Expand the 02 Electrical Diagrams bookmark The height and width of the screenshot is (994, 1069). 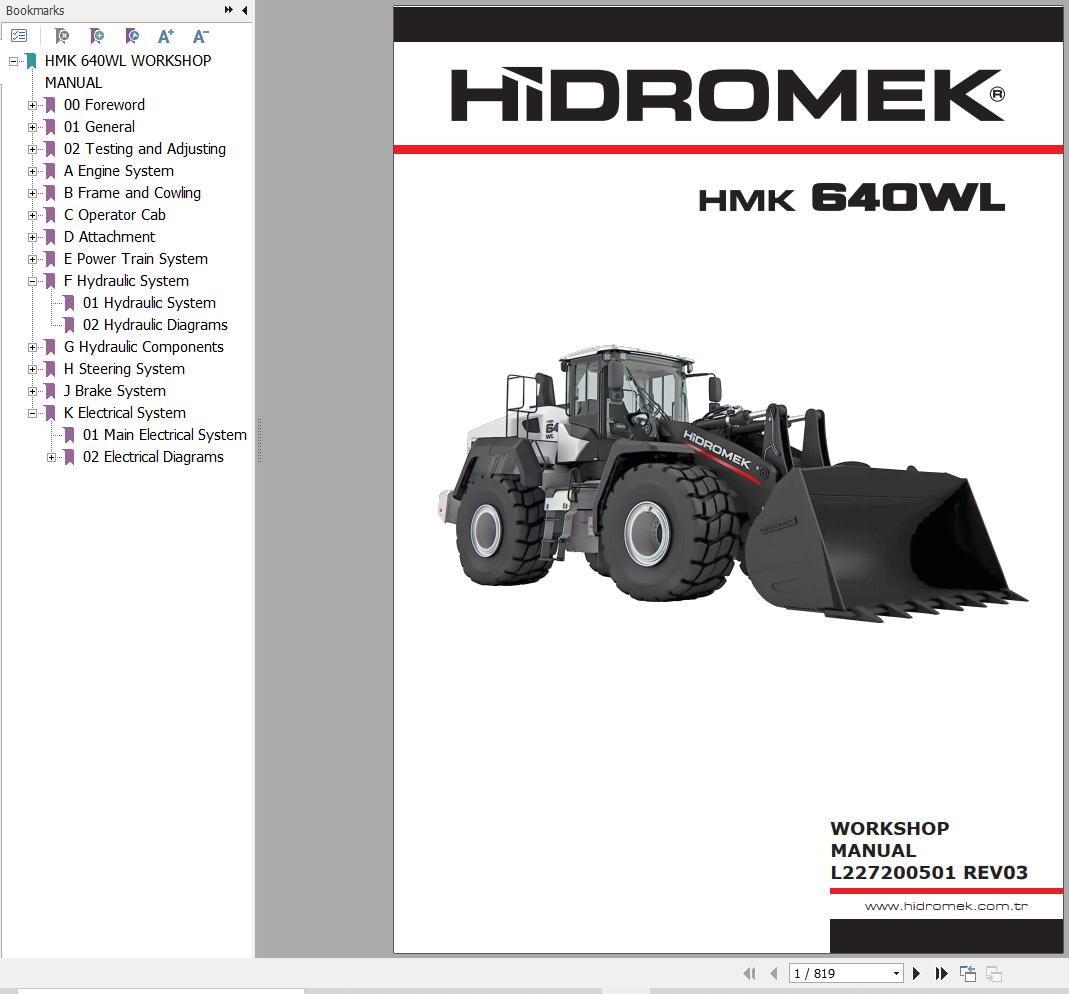51,457
